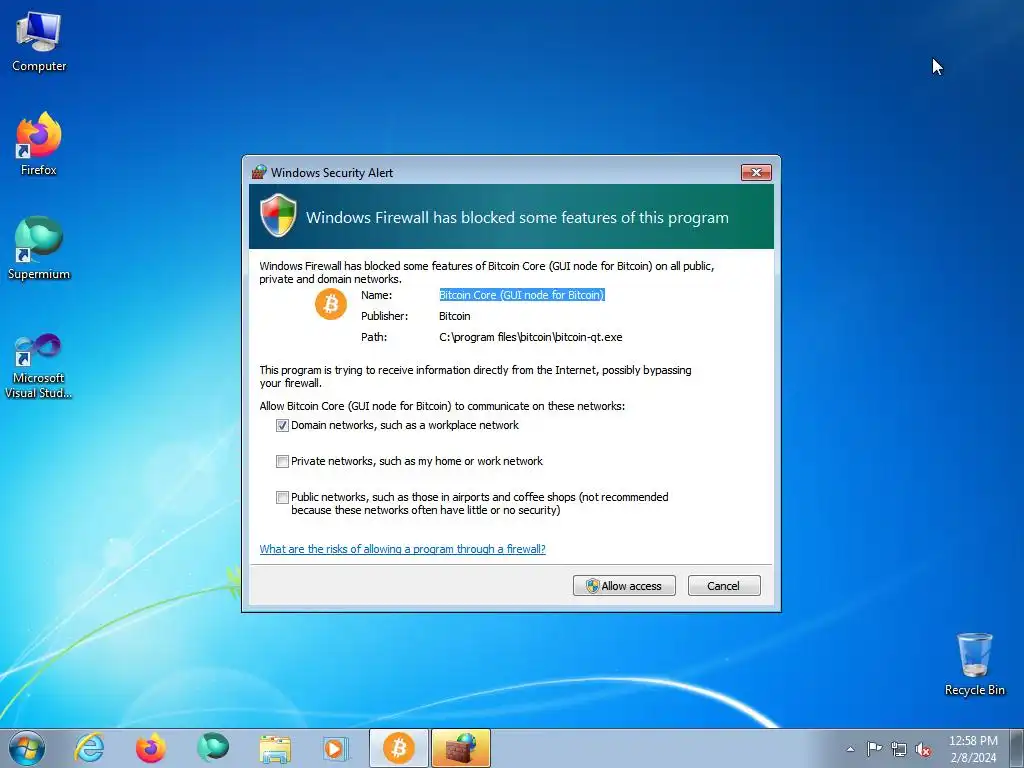Open the muted volume tray icon
Image resolution: width=1024 pixels, height=768 pixels.
[x=923, y=749]
